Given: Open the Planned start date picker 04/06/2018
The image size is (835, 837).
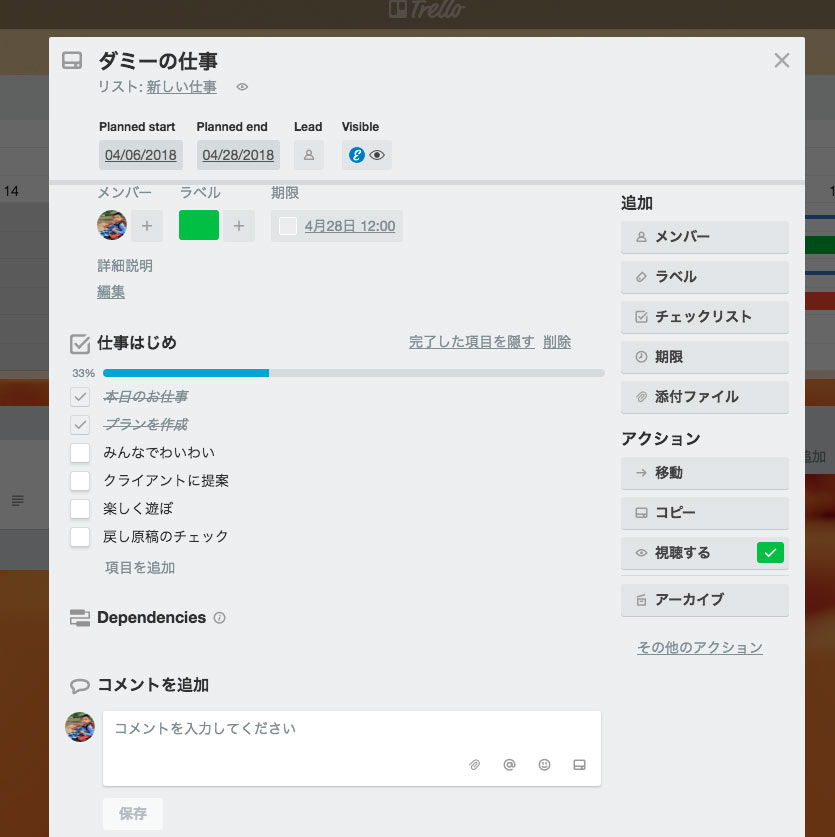Looking at the screenshot, I should [x=140, y=155].
